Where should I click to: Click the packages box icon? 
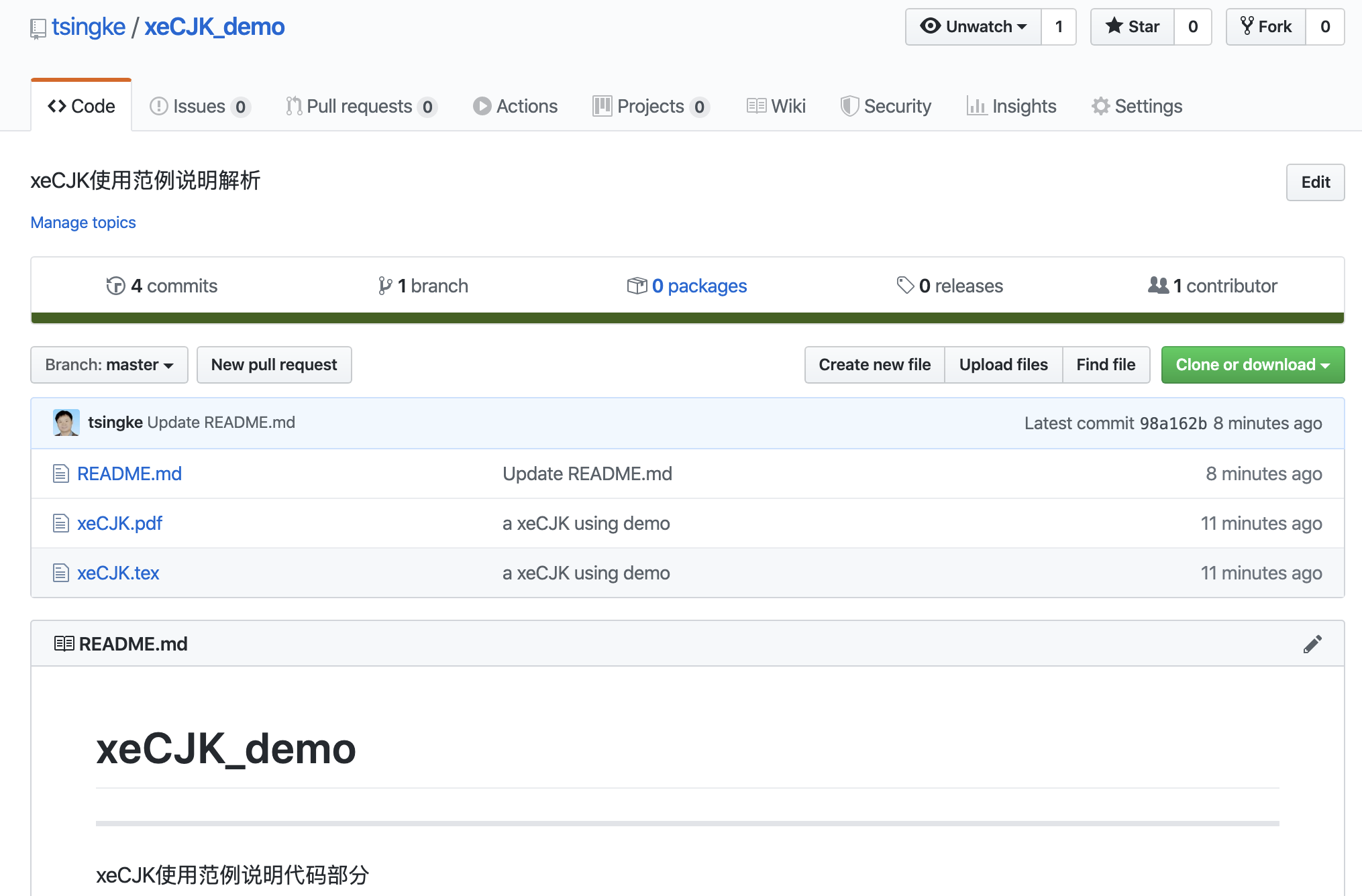(x=636, y=286)
